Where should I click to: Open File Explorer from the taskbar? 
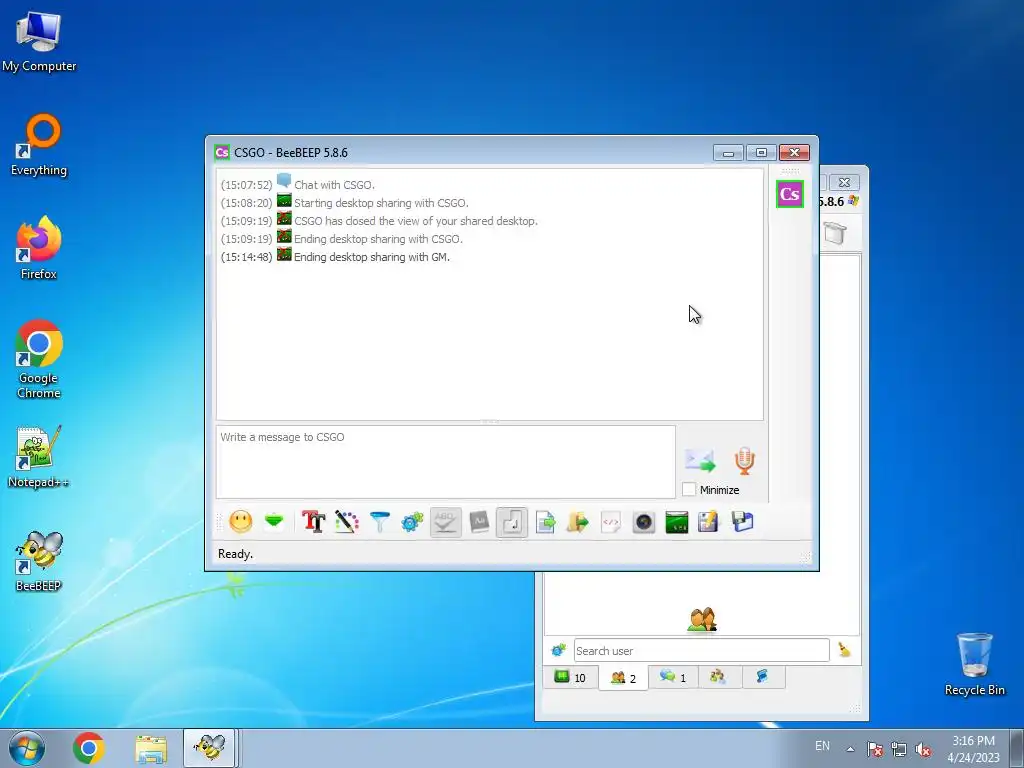coord(151,748)
